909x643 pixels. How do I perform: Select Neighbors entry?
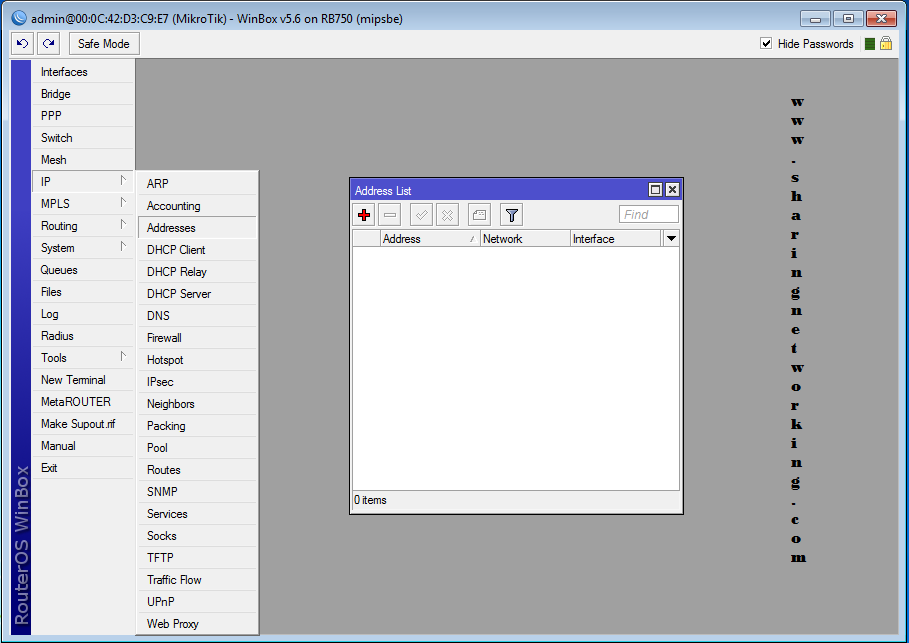coord(197,404)
